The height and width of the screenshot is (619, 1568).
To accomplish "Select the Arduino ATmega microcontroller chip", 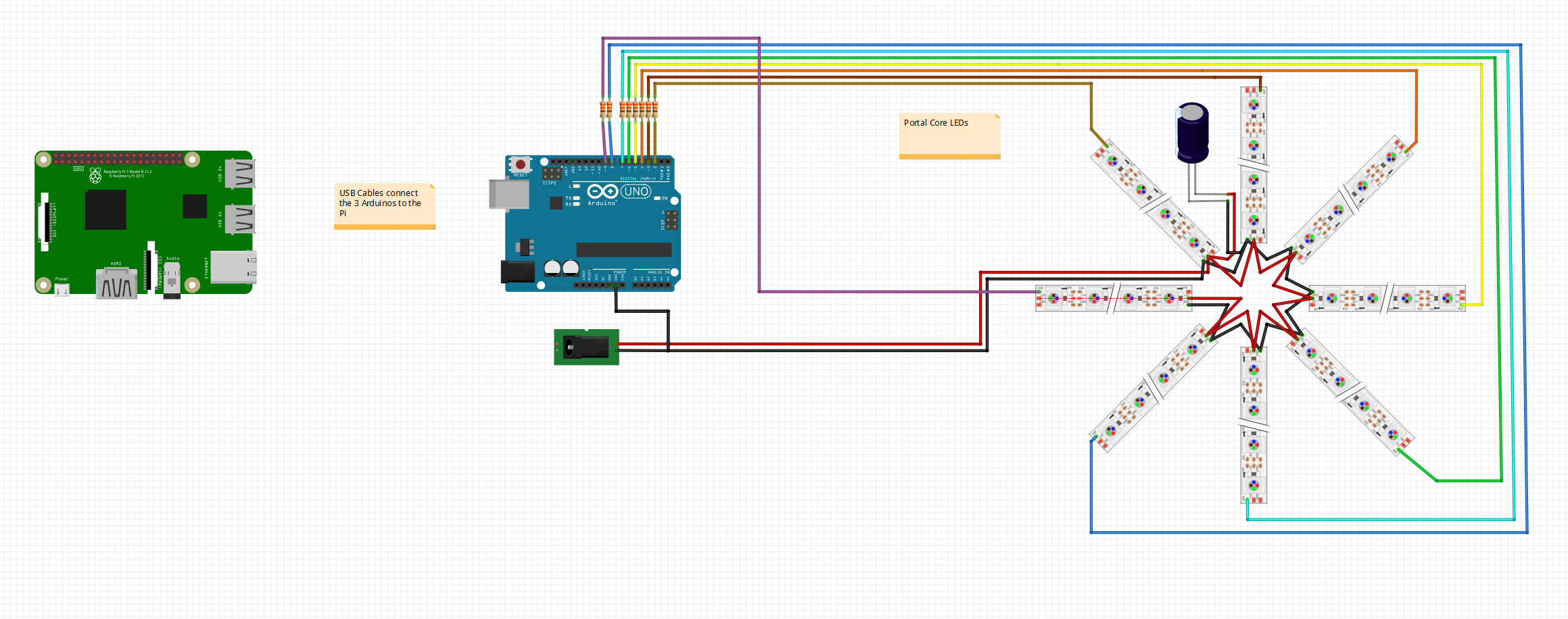I will [623, 249].
